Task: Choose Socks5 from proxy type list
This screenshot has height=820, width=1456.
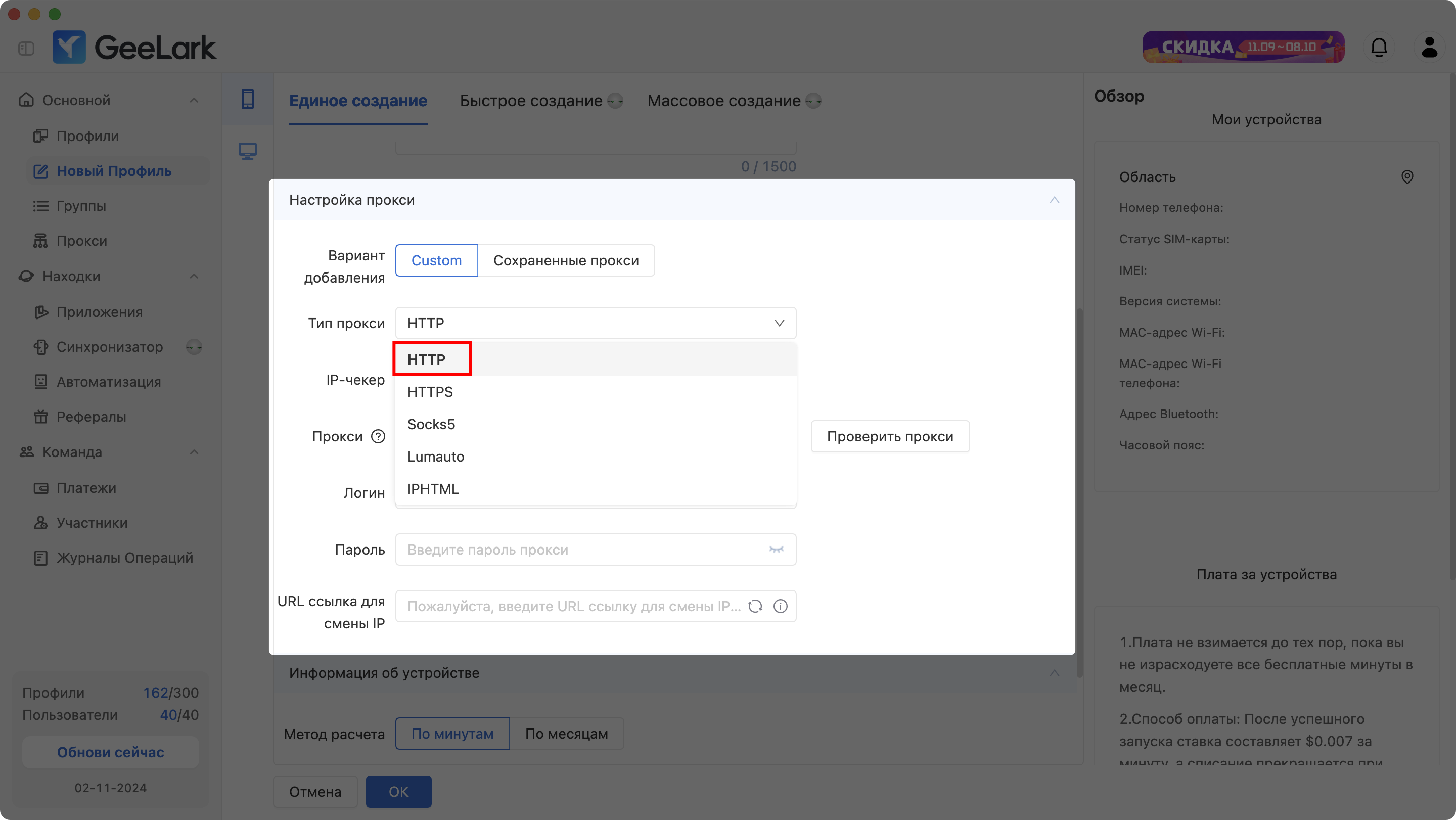Action: click(596, 425)
